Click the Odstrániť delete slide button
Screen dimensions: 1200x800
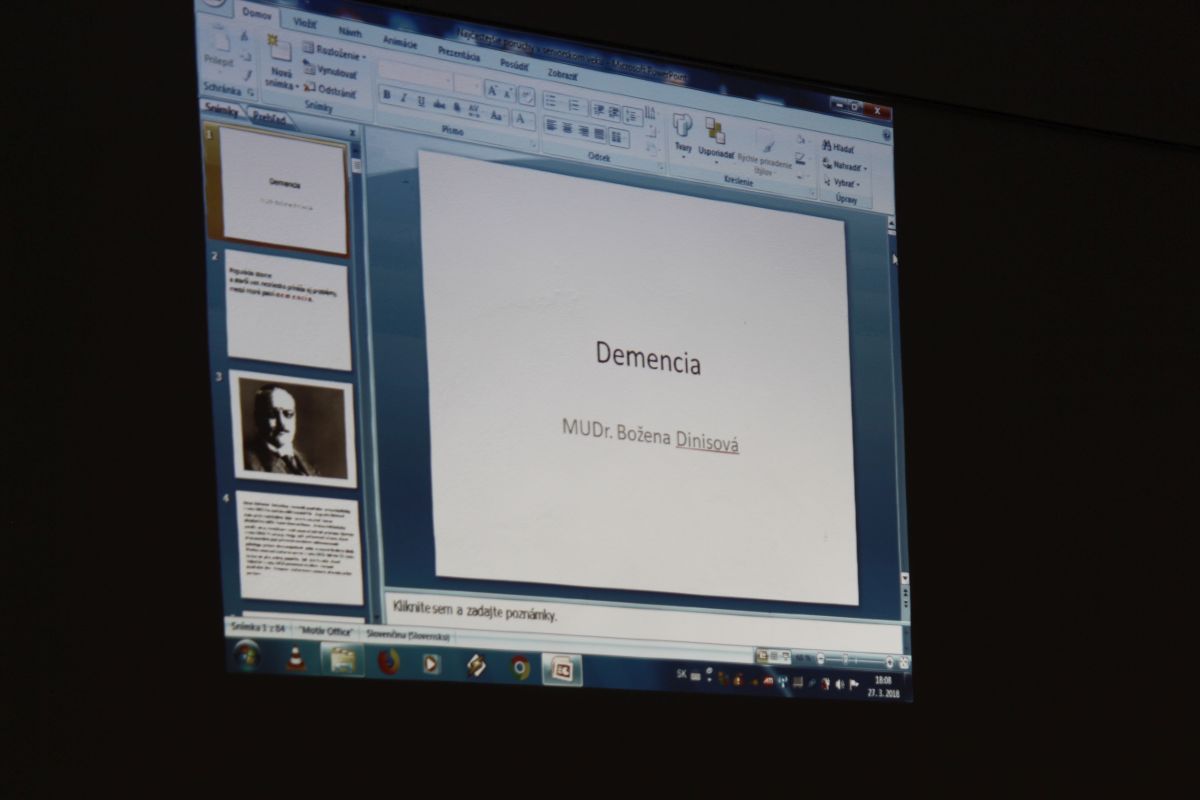(x=330, y=89)
